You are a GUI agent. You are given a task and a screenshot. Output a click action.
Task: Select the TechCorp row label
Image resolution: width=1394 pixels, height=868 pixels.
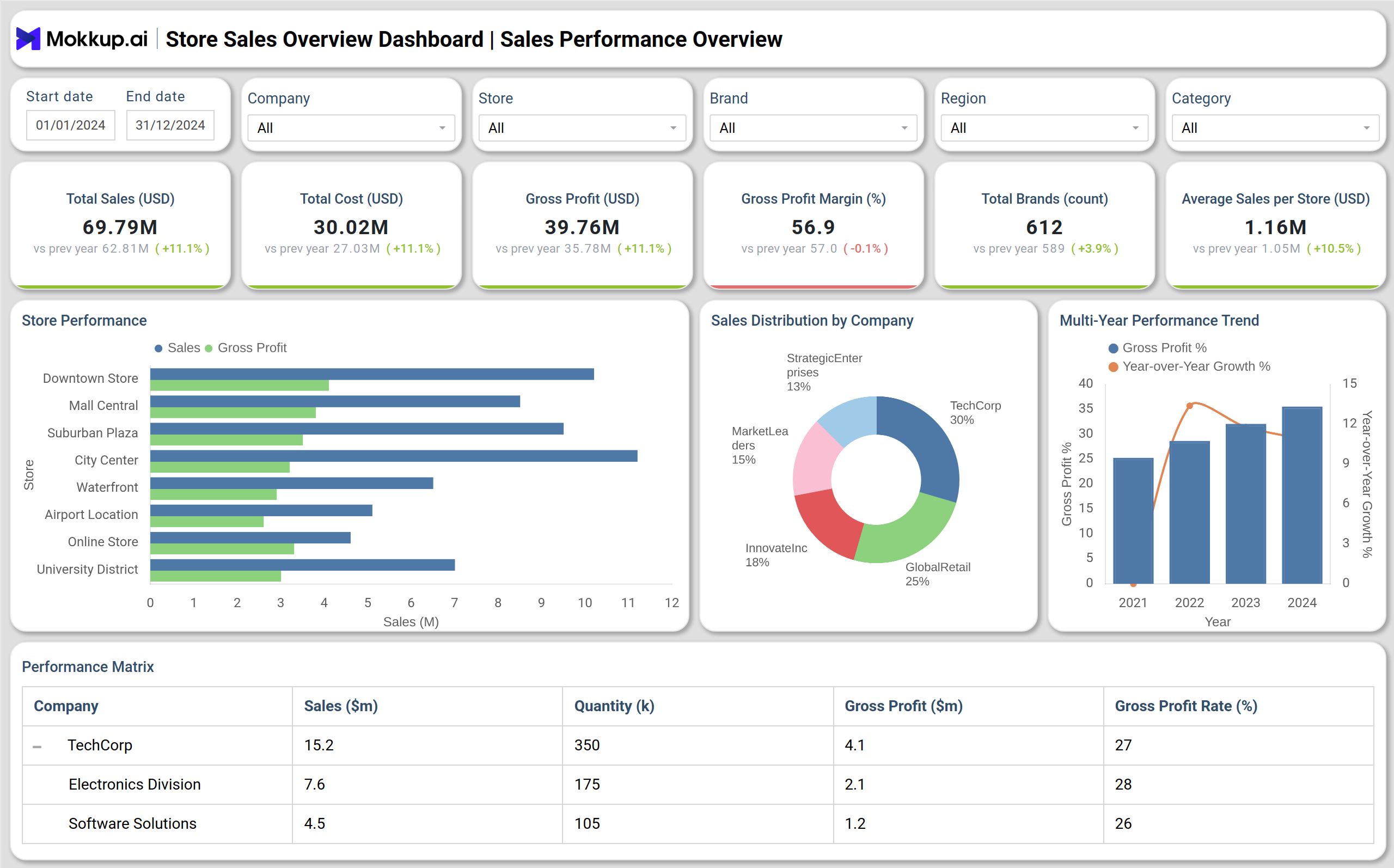[100, 745]
